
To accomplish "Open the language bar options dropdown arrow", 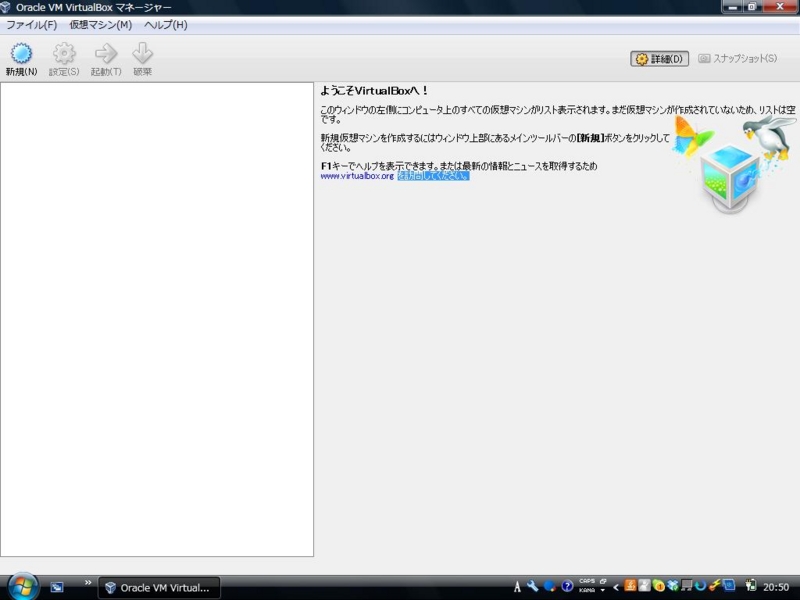I will (x=603, y=590).
